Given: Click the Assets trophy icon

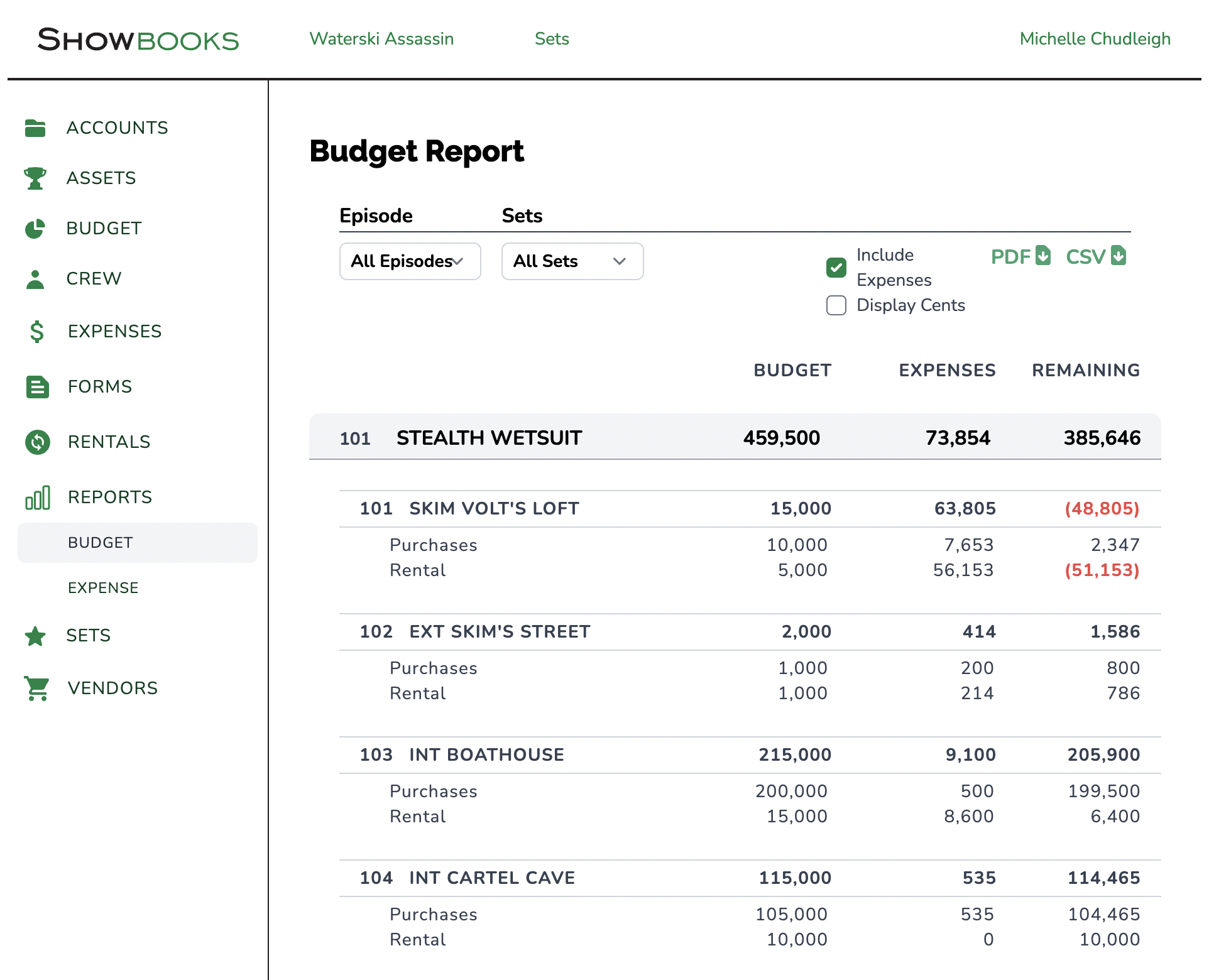Looking at the screenshot, I should [35, 178].
